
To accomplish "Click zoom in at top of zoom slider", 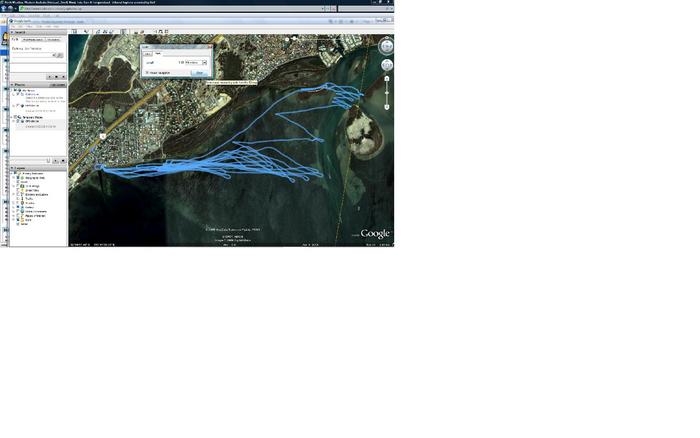I will (387, 79).
